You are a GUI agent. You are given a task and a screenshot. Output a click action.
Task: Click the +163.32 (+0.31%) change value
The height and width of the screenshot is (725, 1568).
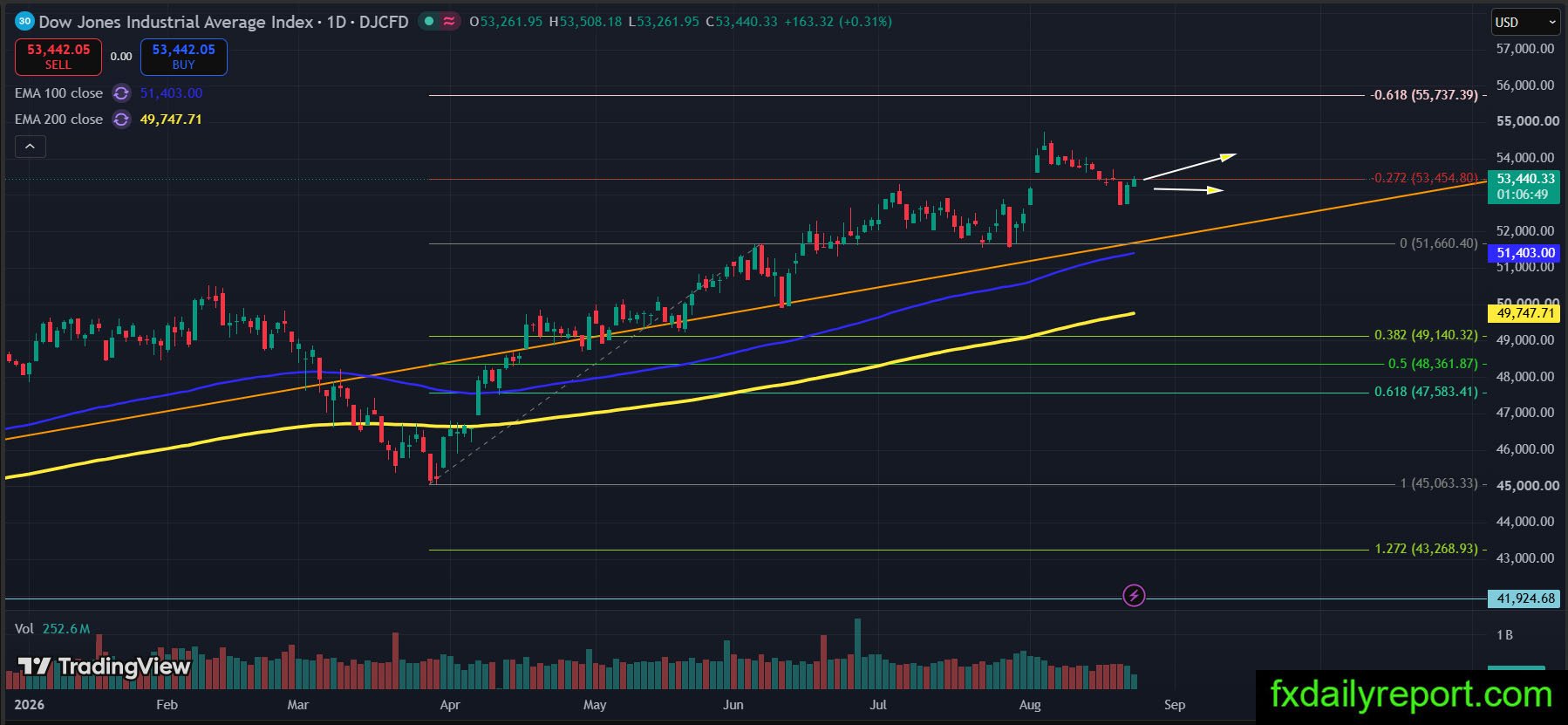point(838,22)
